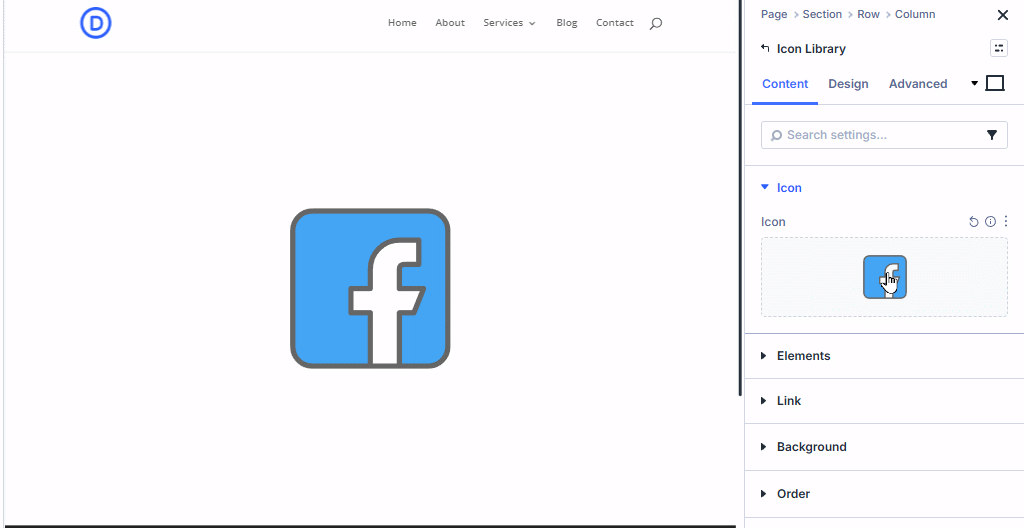Open the module options icon beside Icon Library
Image resolution: width=1024 pixels, height=528 pixels.
[999, 48]
